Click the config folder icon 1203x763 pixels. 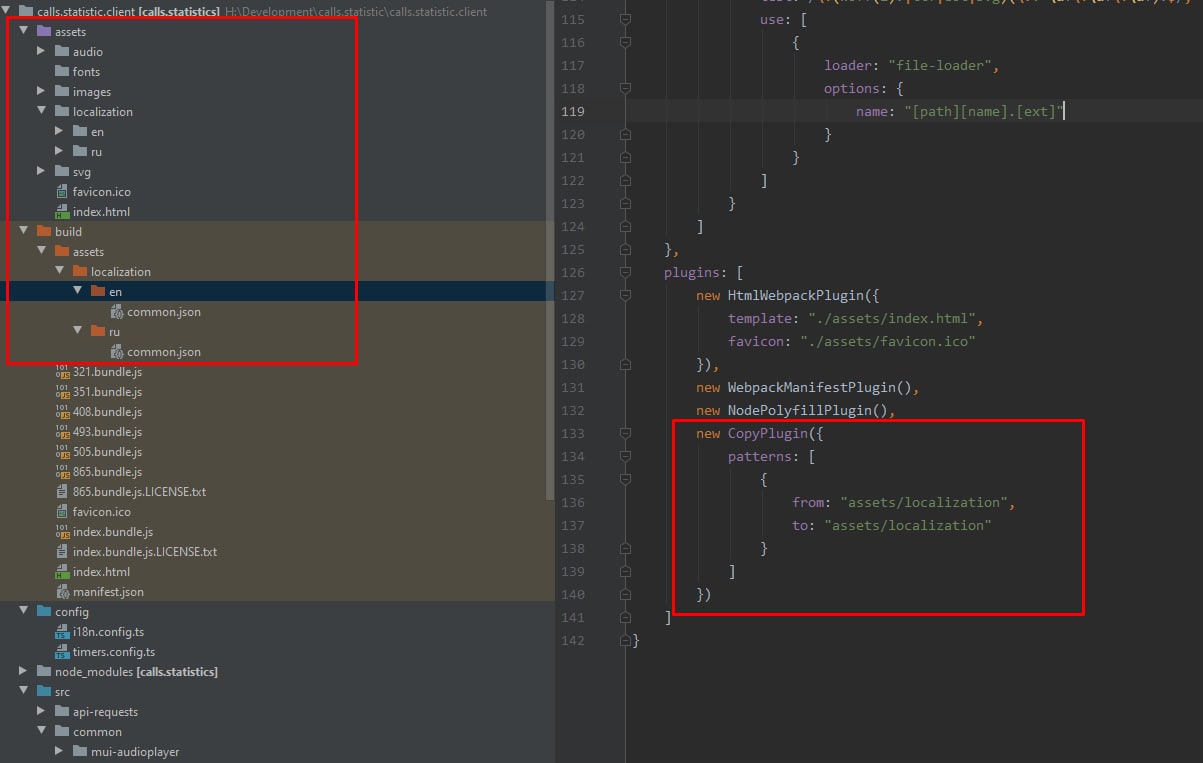[43, 611]
